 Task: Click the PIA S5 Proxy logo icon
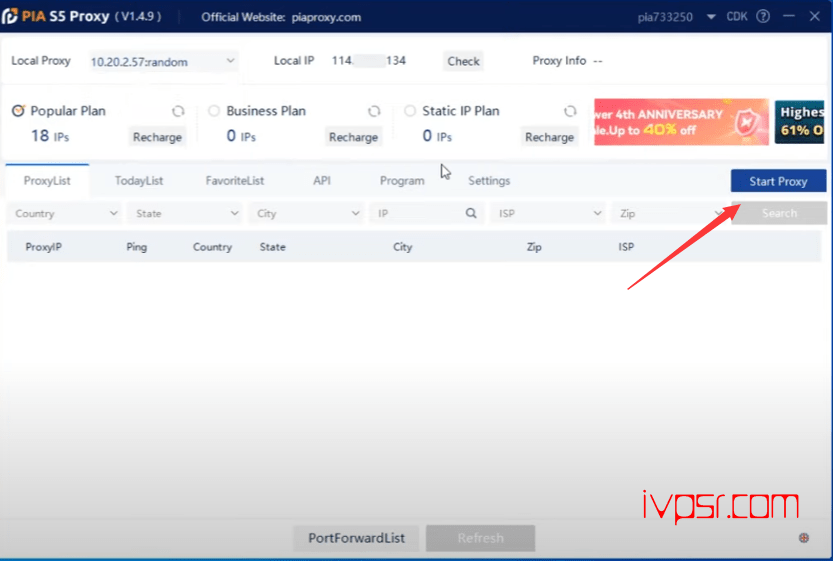tap(9, 16)
